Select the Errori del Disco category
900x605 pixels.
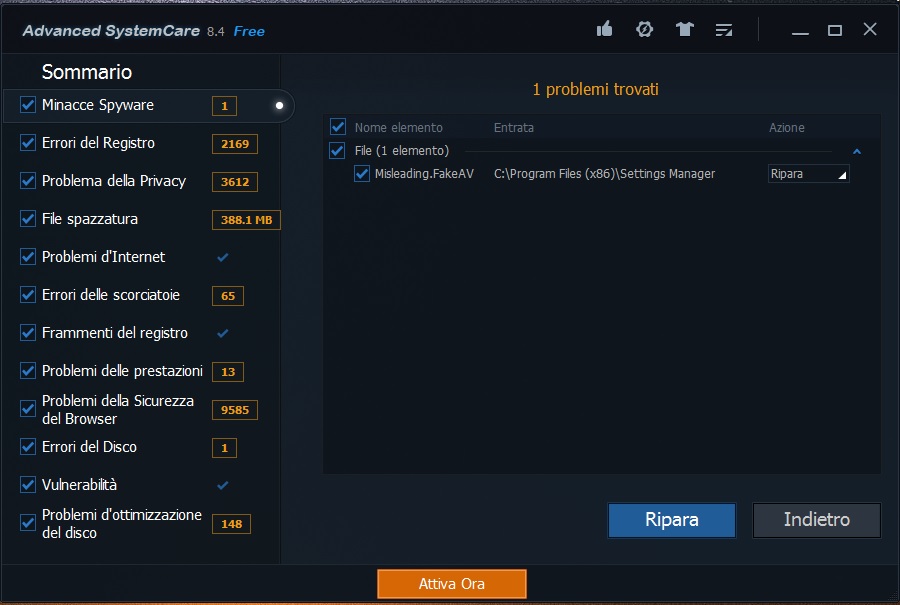(x=89, y=447)
